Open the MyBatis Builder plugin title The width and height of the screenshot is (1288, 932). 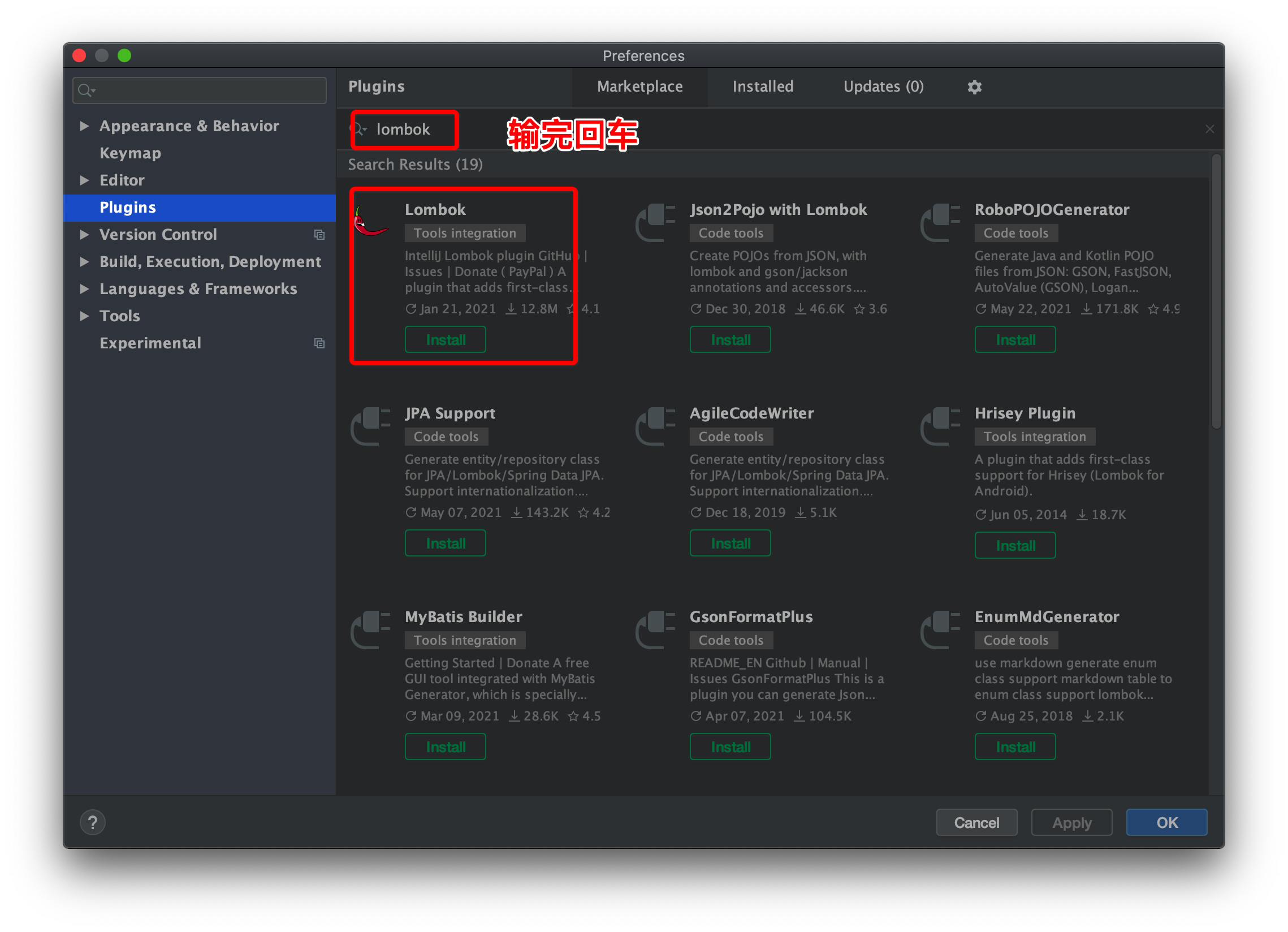(464, 617)
